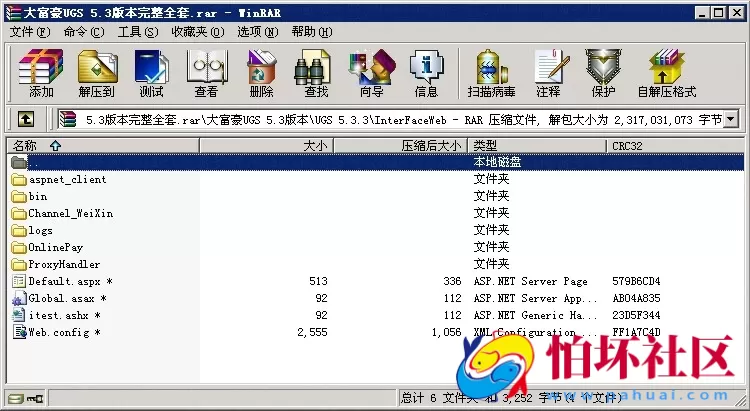The height and width of the screenshot is (411, 750).
Task: Click the WinRAR title bar icon
Action: [12, 12]
